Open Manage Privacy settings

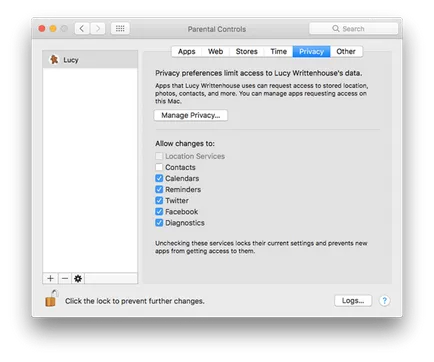coord(191,115)
